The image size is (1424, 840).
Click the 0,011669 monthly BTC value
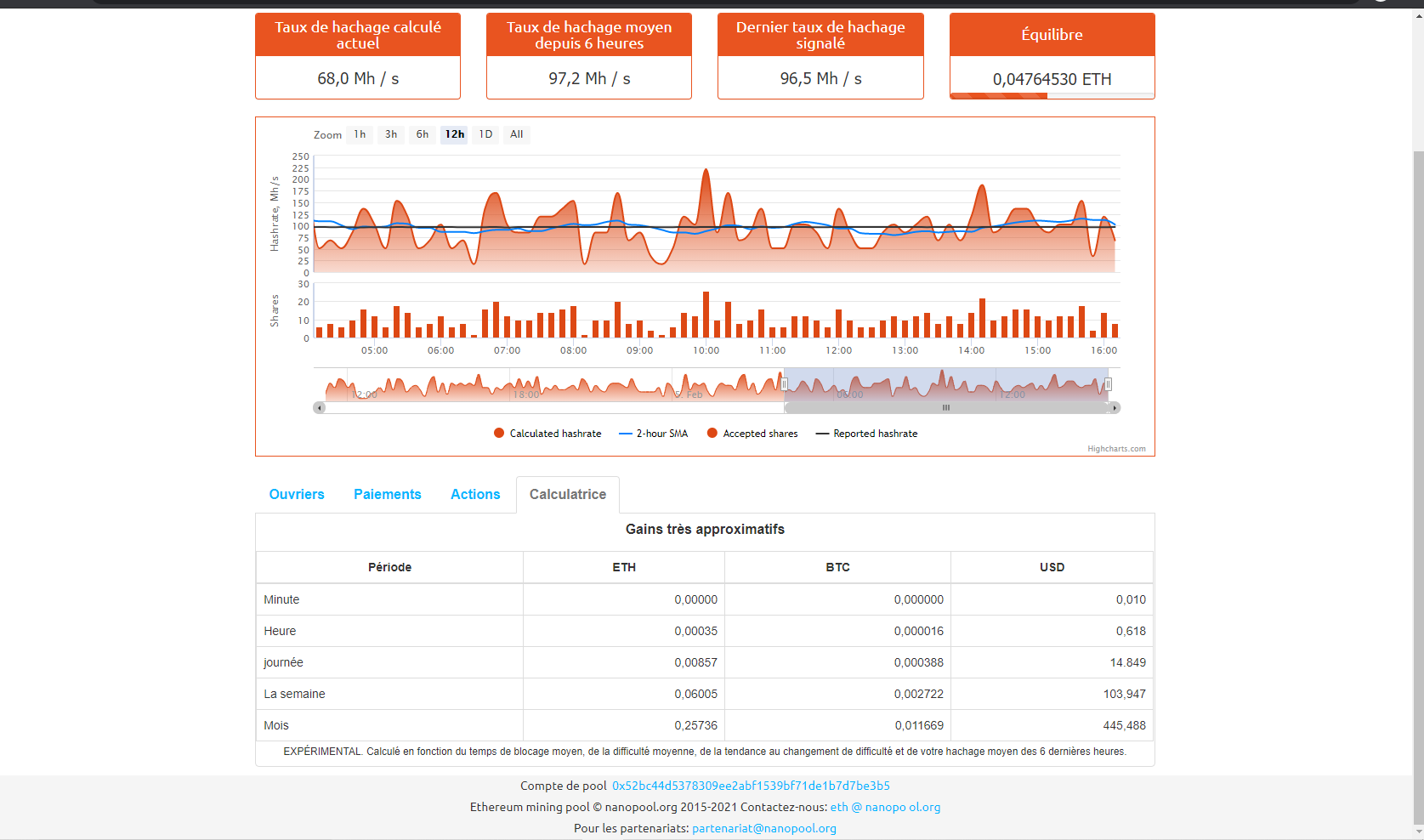tap(919, 725)
